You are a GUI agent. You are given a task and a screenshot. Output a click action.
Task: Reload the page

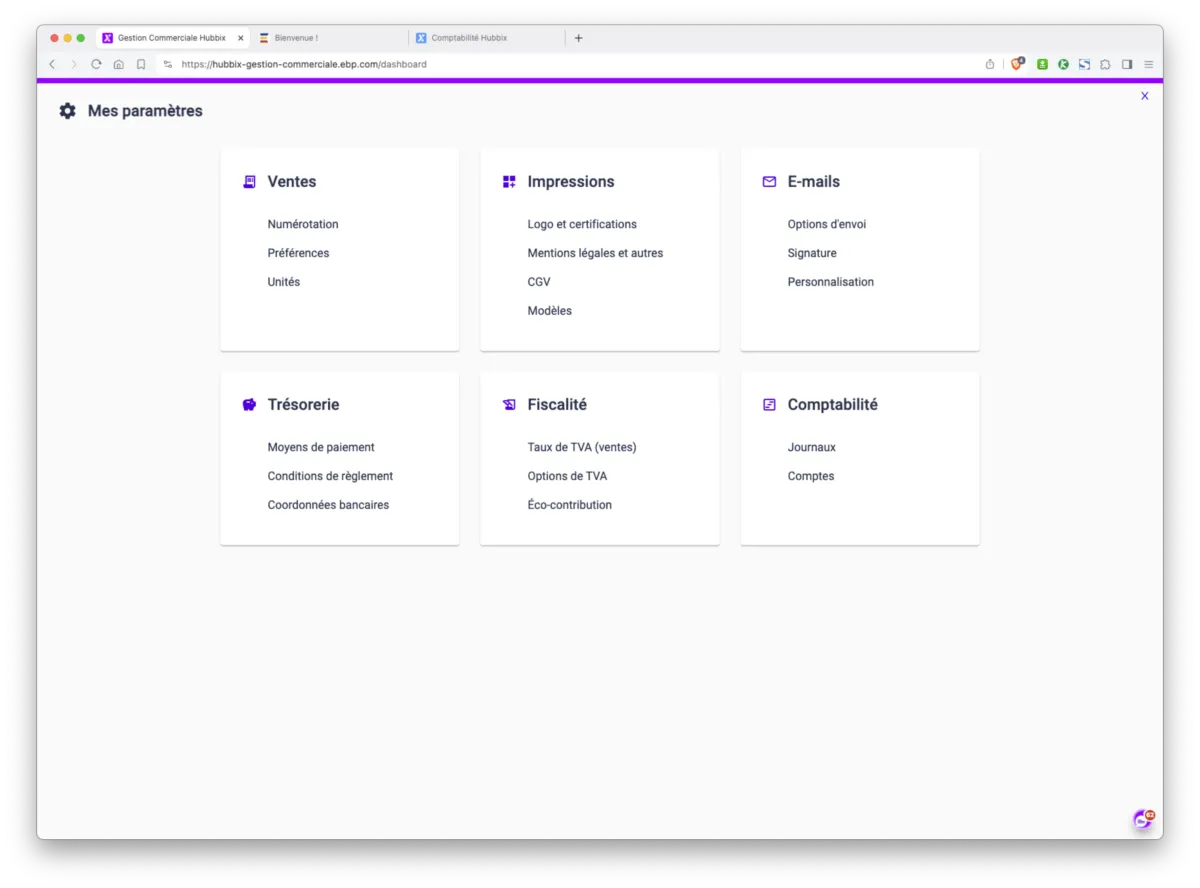(96, 64)
